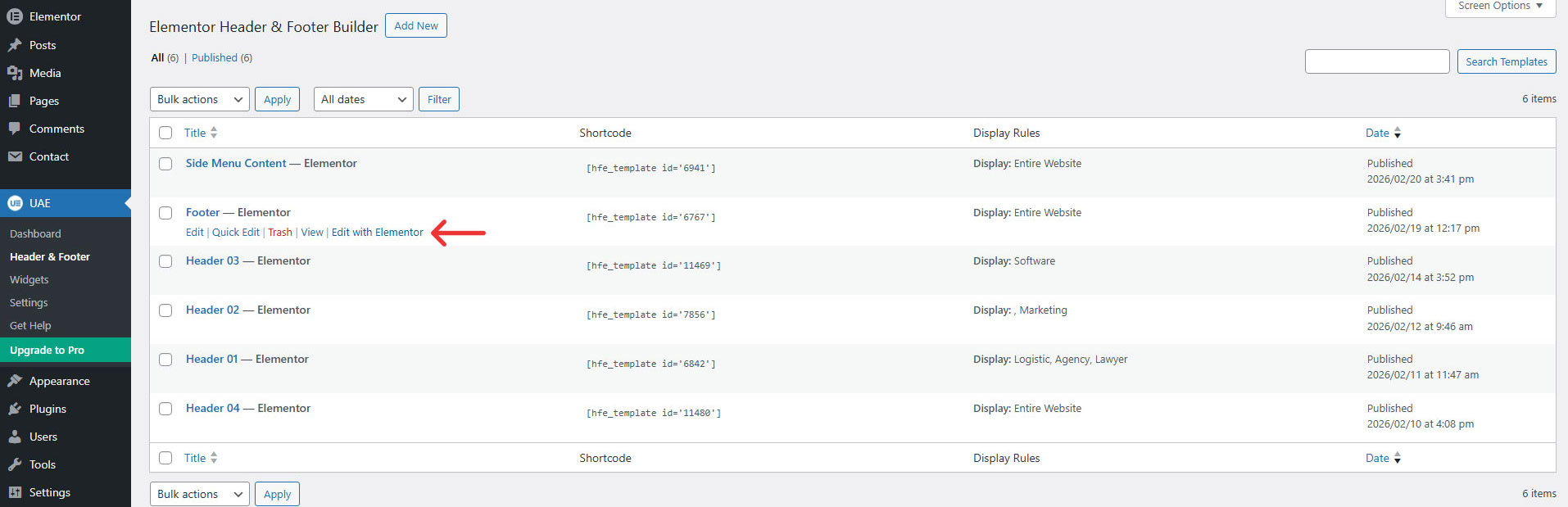The image size is (1568, 507).
Task: Toggle the select-all checkbox in the table header
Action: point(165,133)
